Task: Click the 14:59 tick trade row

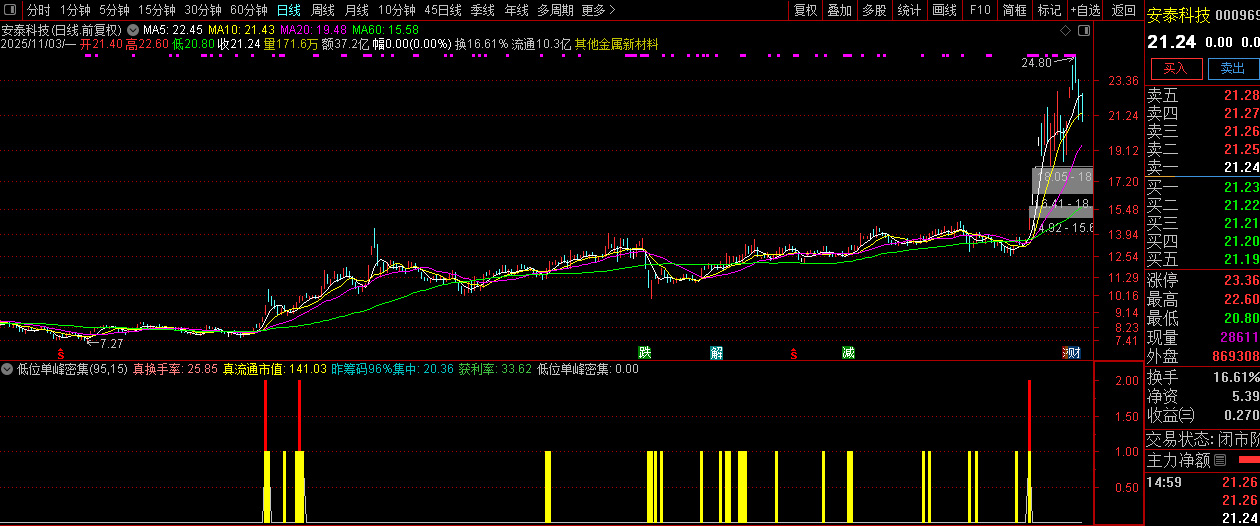Action: tap(1203, 482)
